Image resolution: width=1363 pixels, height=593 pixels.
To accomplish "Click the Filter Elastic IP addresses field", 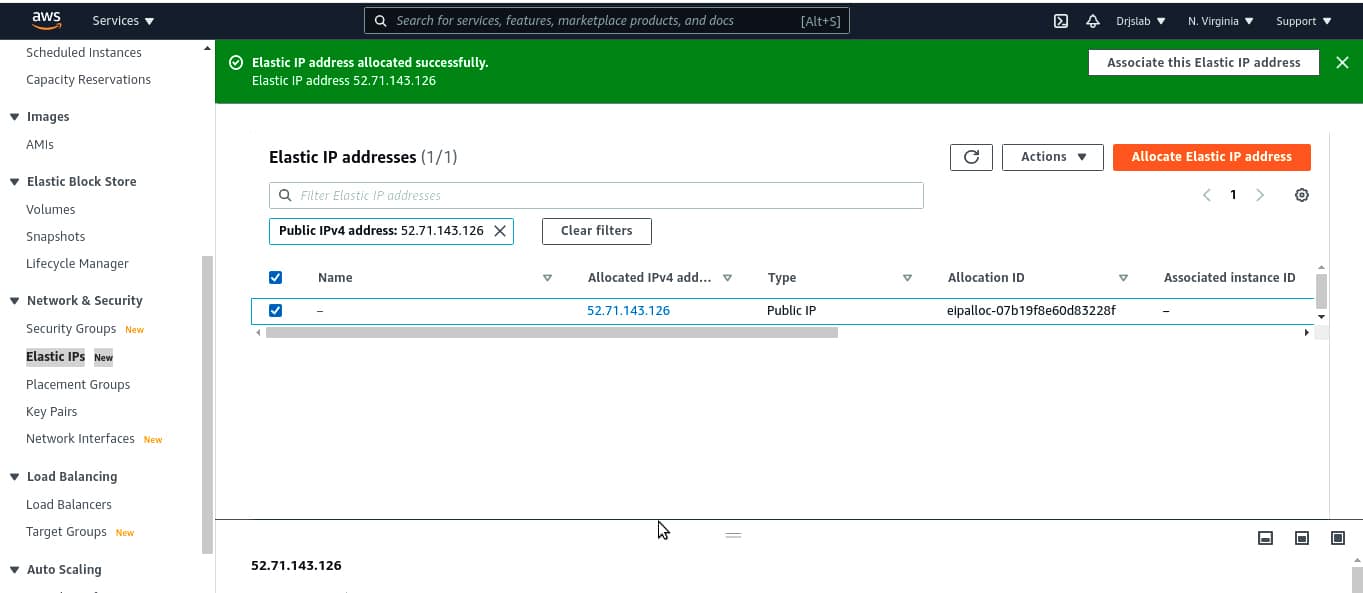I will click(x=596, y=196).
